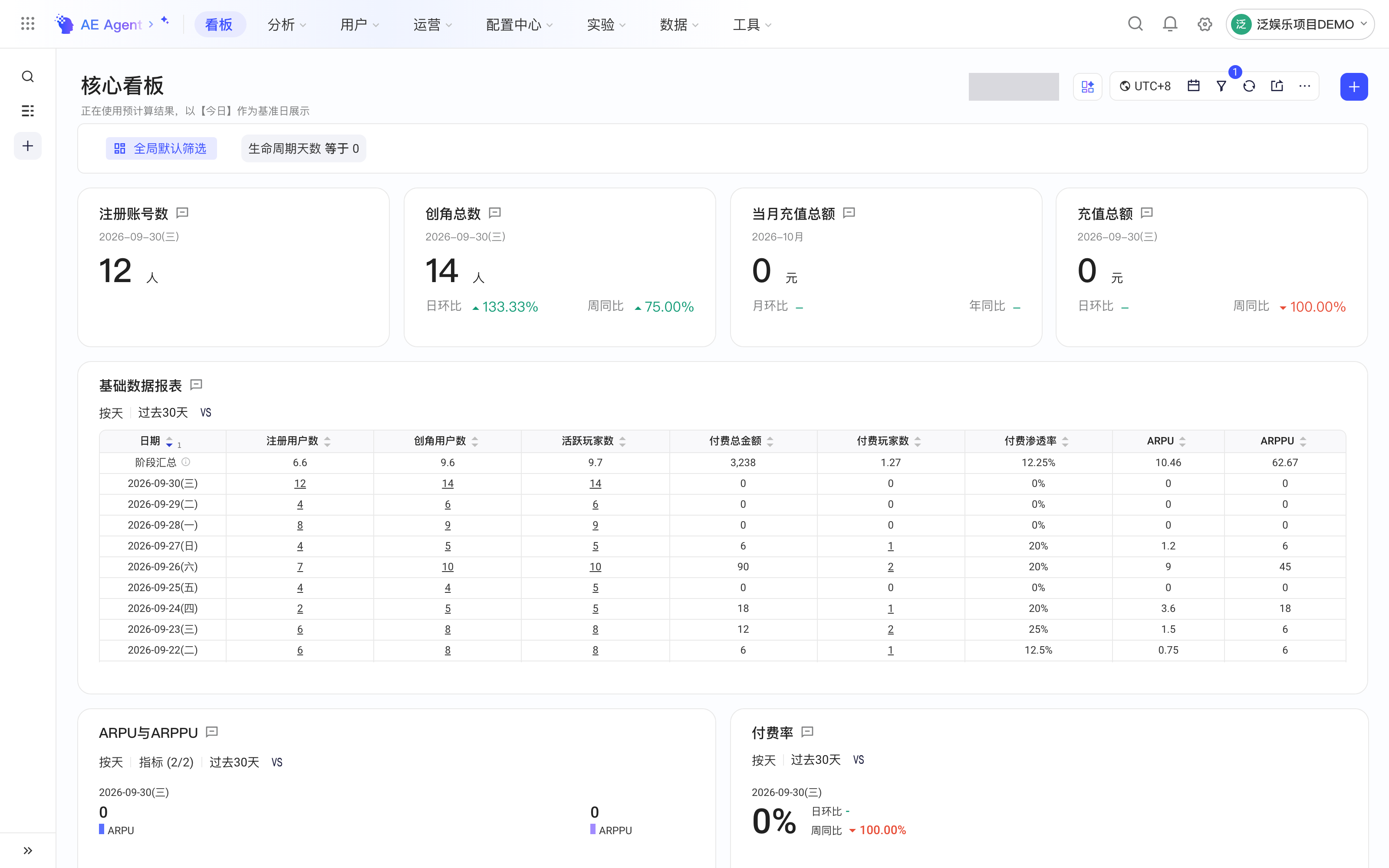Click 注册用户数 value 12 for 2026-09-30
The height and width of the screenshot is (868, 1389).
click(300, 483)
